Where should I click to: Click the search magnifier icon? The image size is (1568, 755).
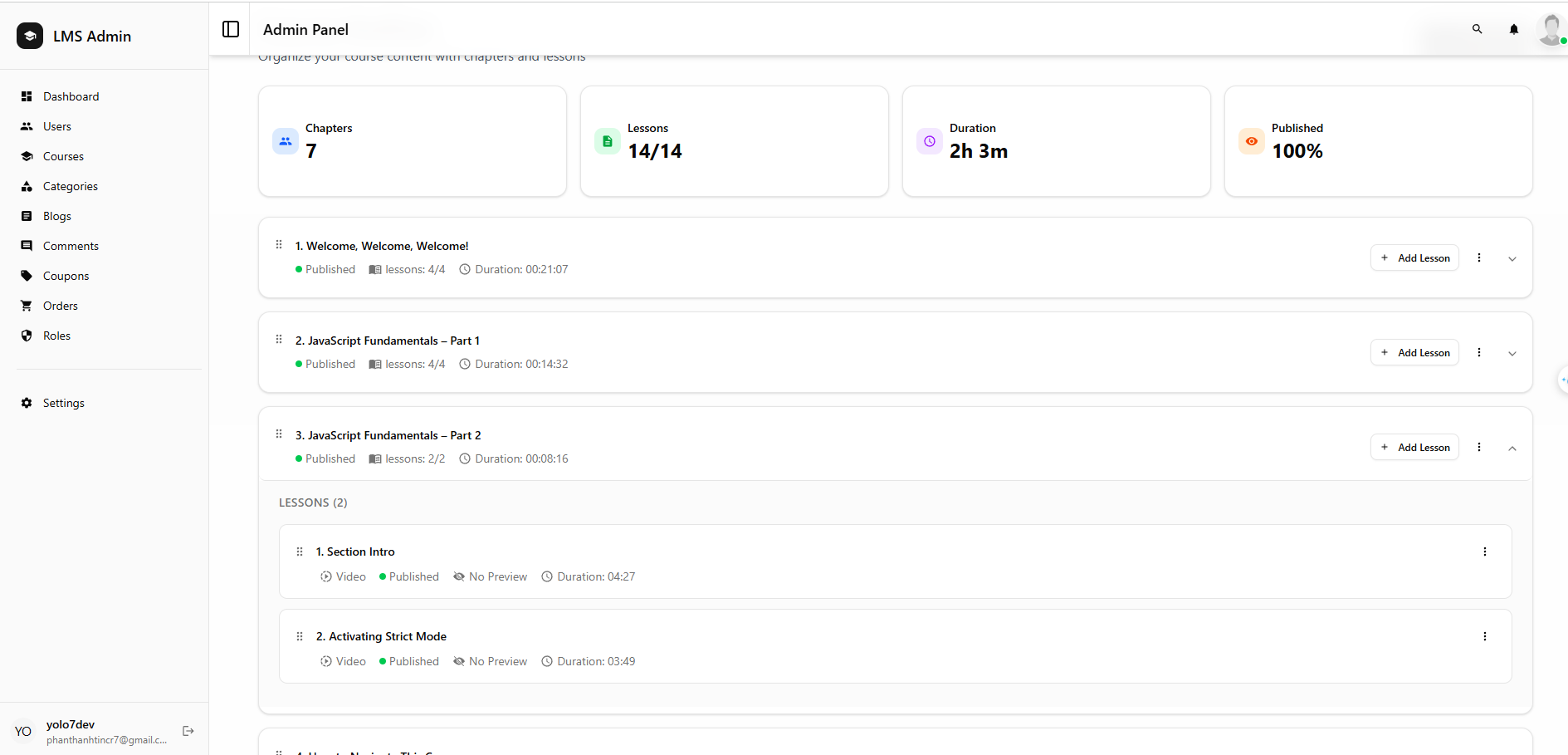point(1477,29)
